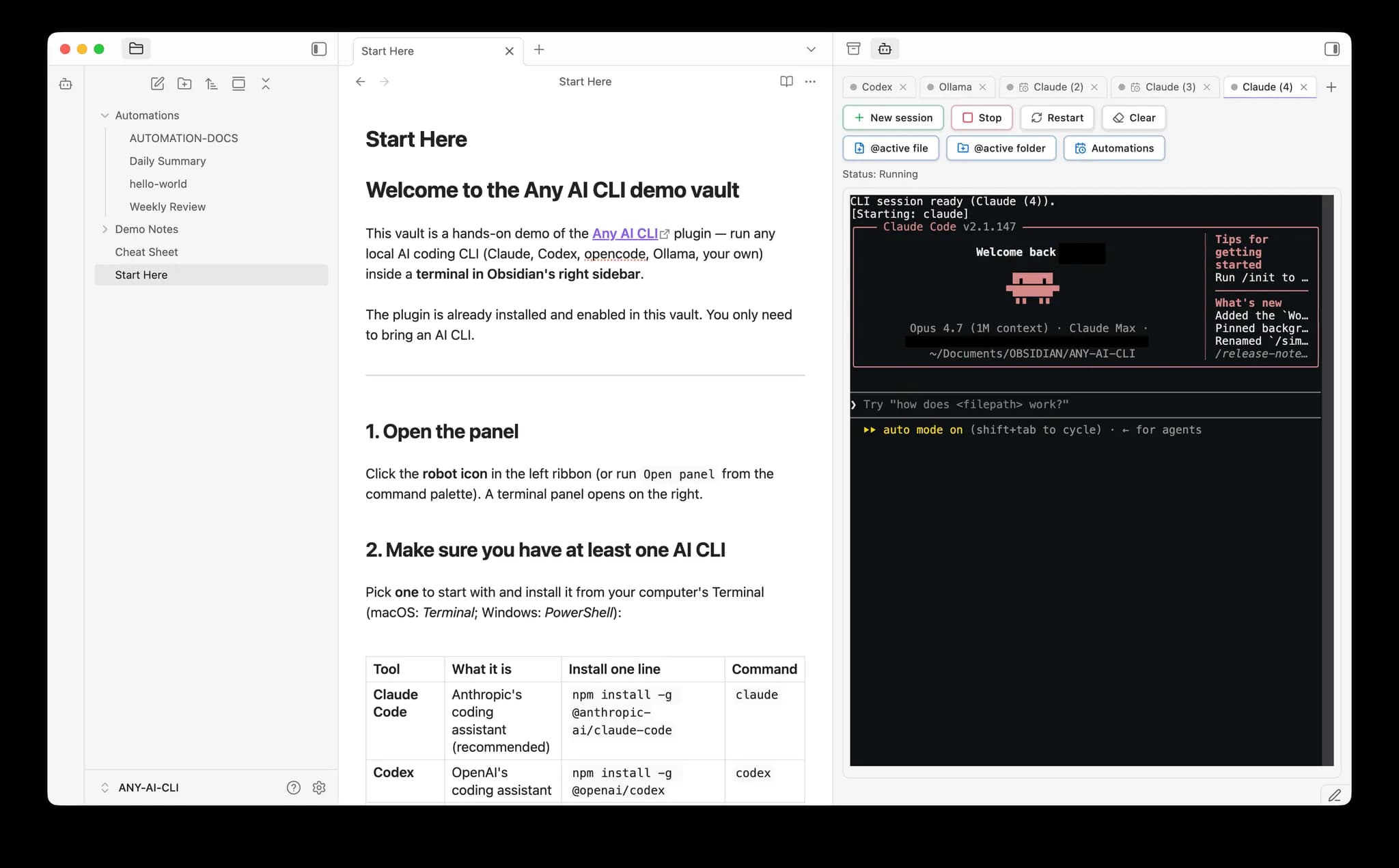This screenshot has width=1399, height=868.
Task: Click the '1. Open the panel' heading
Action: click(x=442, y=432)
